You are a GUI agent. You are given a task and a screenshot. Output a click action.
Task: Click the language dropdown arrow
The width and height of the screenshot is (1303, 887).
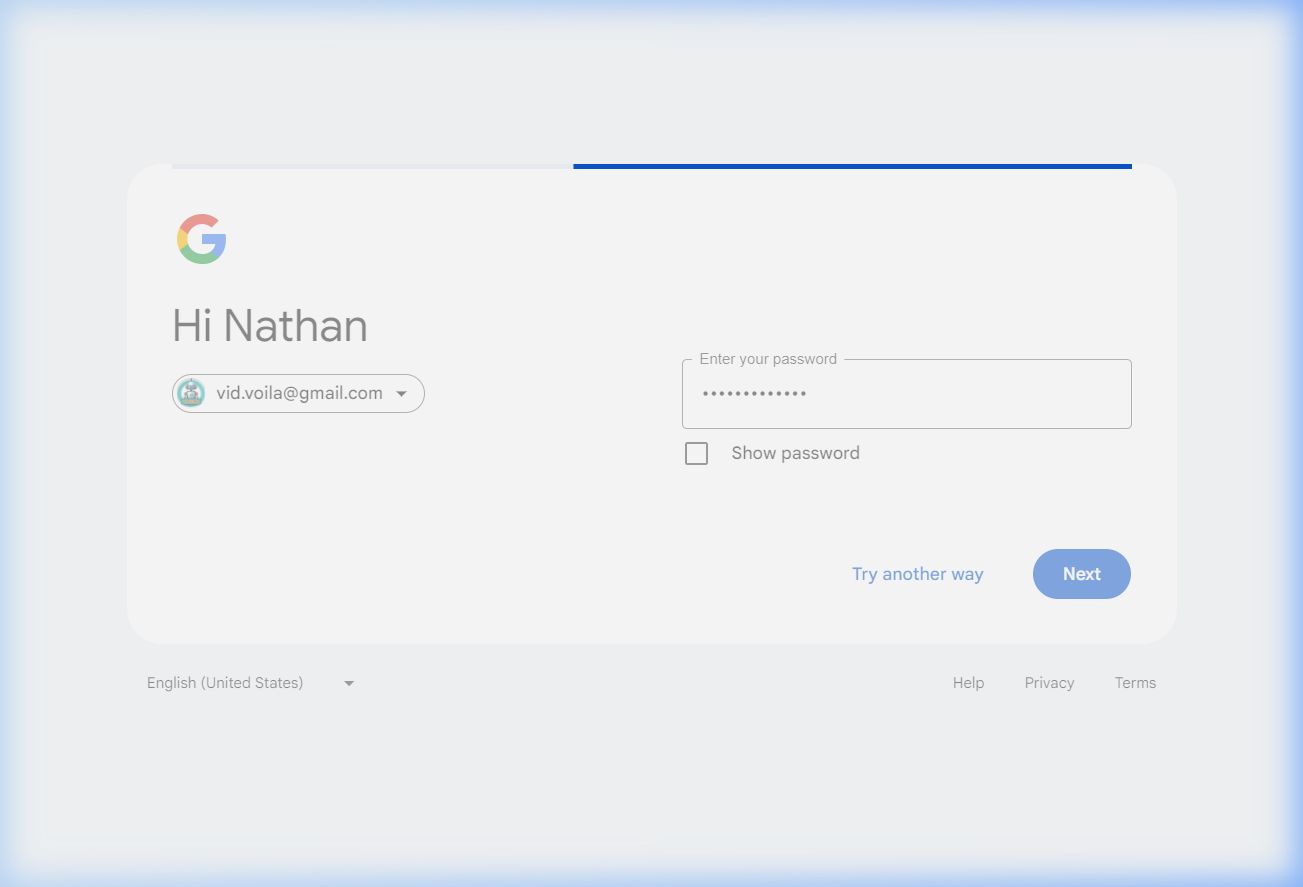point(349,683)
